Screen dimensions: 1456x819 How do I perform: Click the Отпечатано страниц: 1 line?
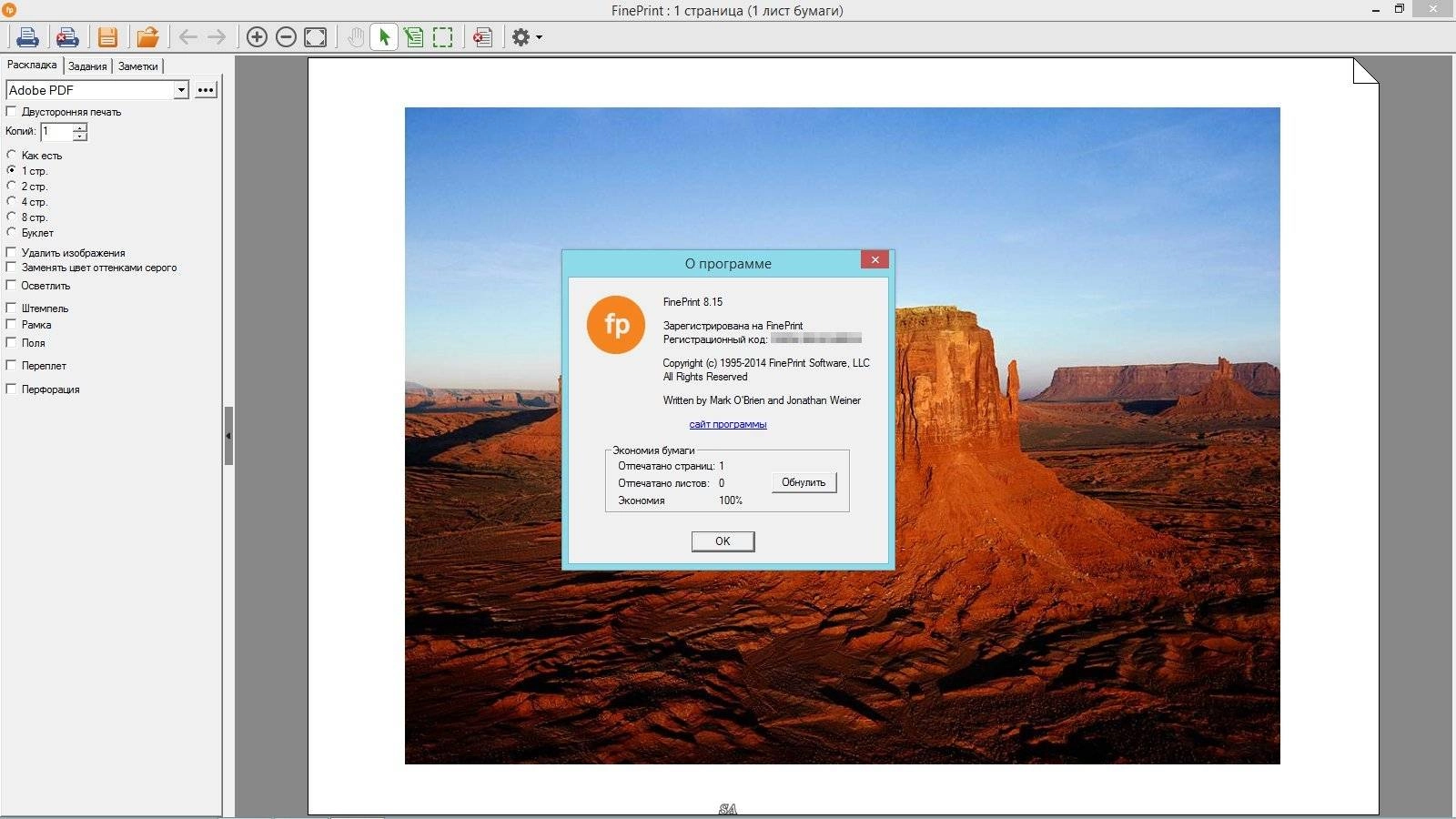pyautogui.click(x=672, y=466)
